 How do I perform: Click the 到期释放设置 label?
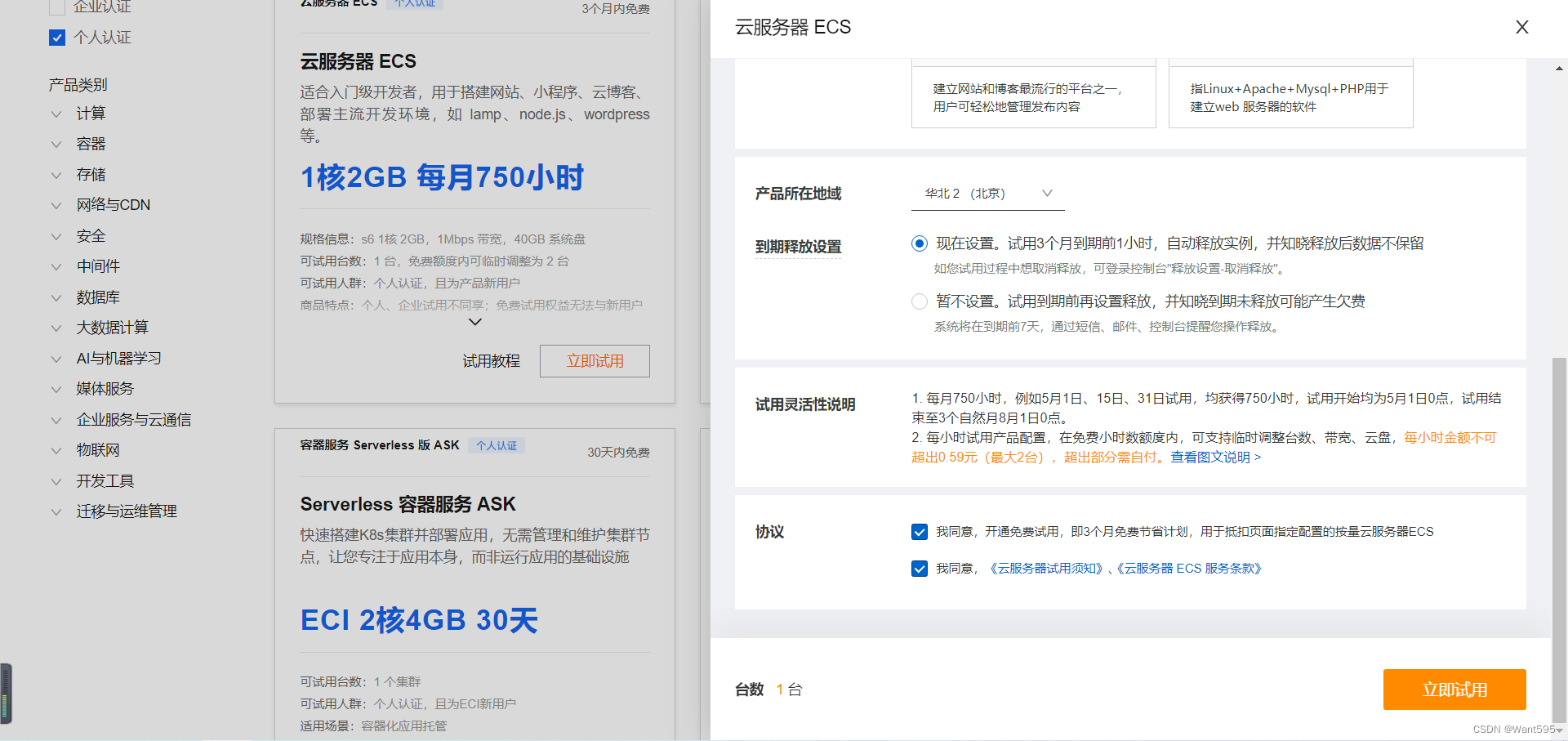click(x=798, y=247)
